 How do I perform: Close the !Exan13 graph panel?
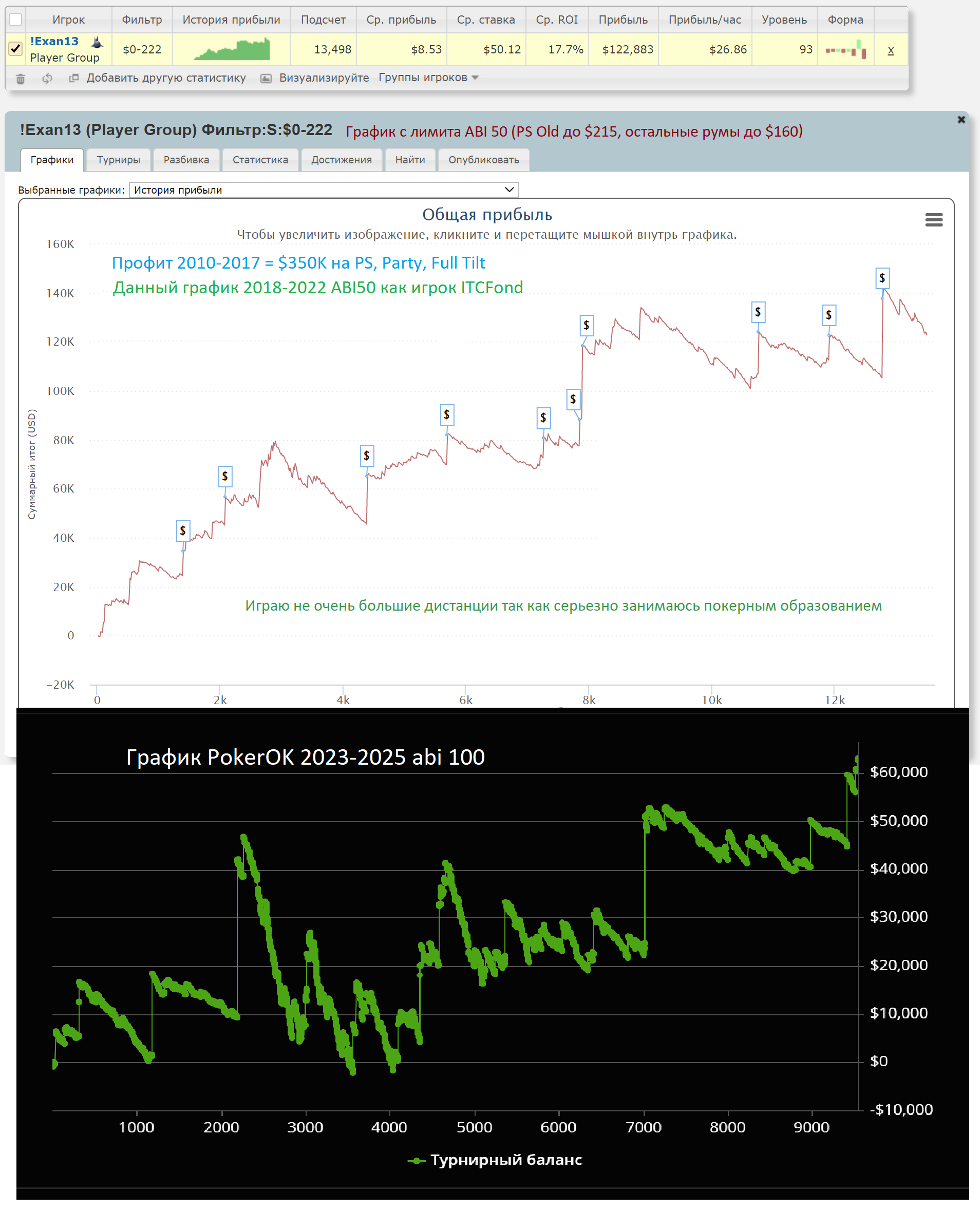(962, 120)
